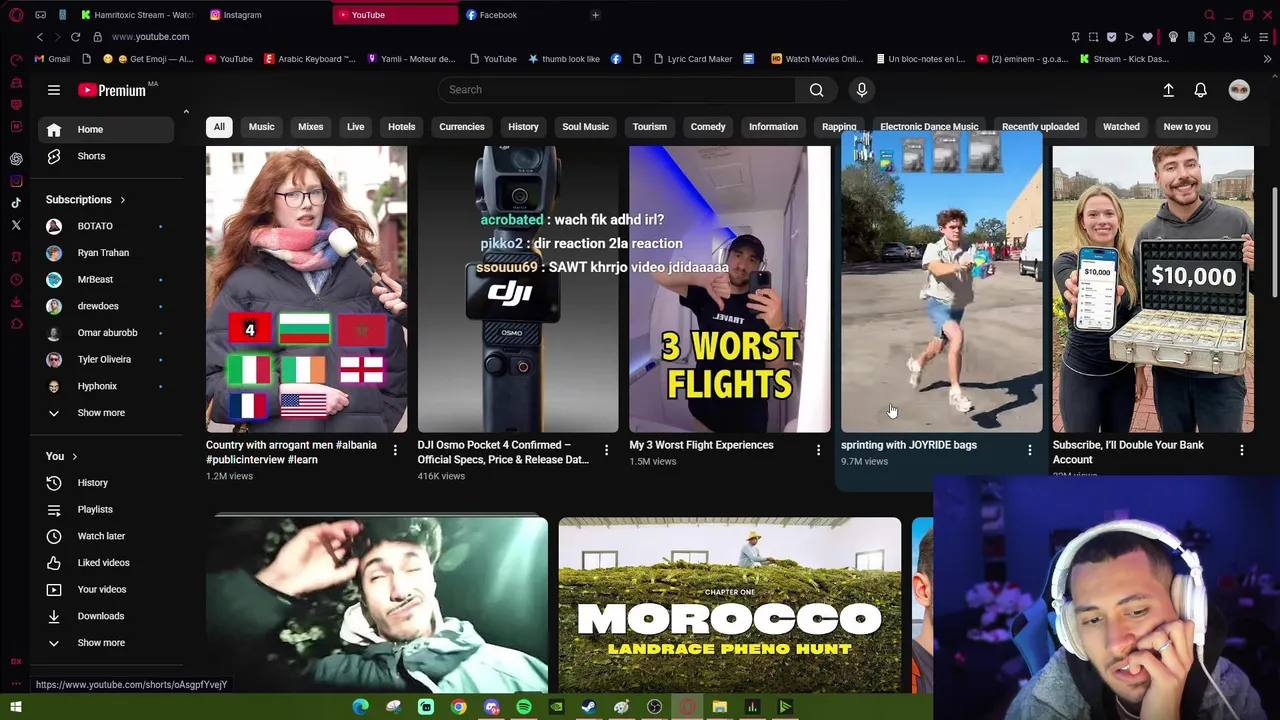Expand the Subscriptions section chevron
The width and height of the screenshot is (1280, 720).
(x=123, y=200)
